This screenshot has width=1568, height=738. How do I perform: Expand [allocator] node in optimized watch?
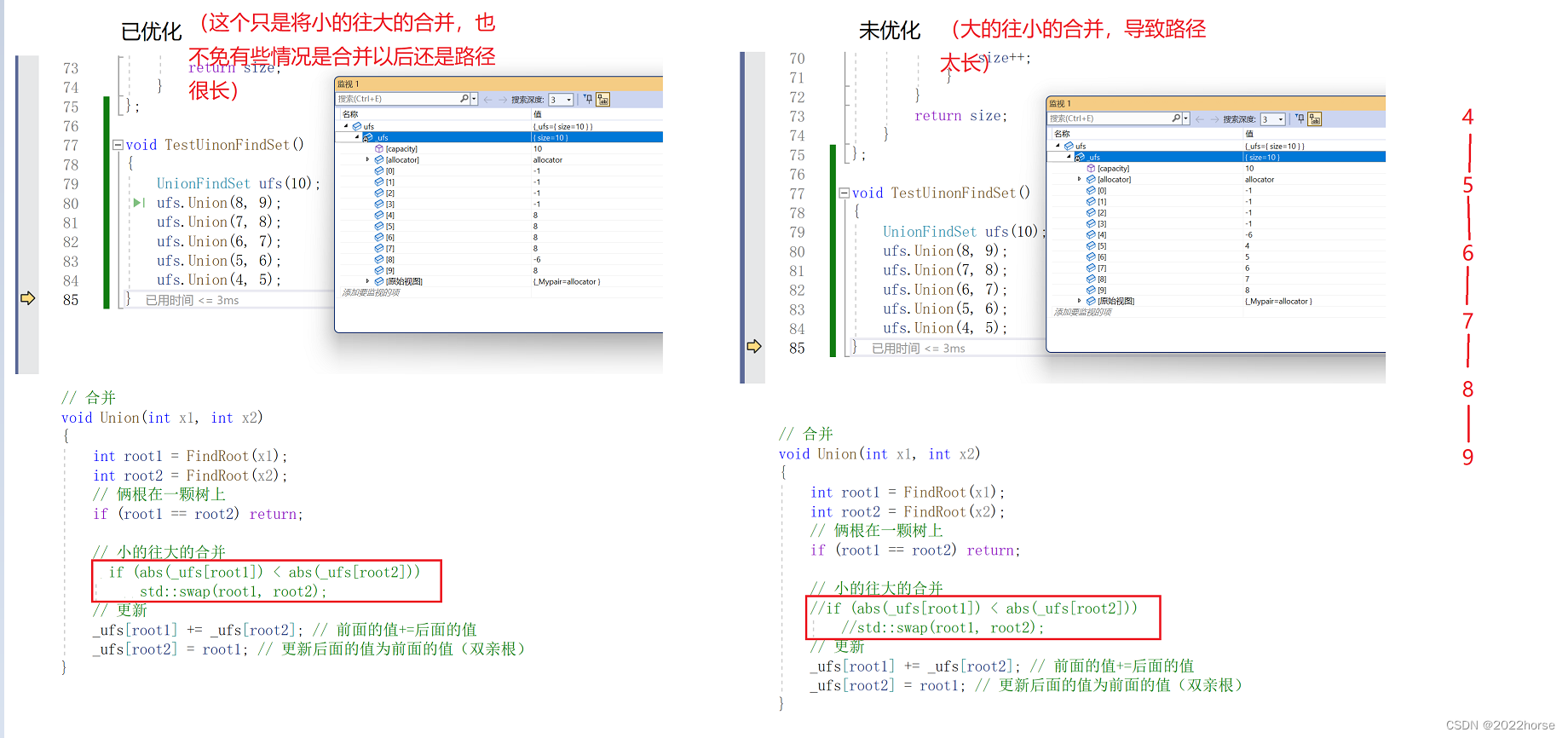(x=368, y=159)
